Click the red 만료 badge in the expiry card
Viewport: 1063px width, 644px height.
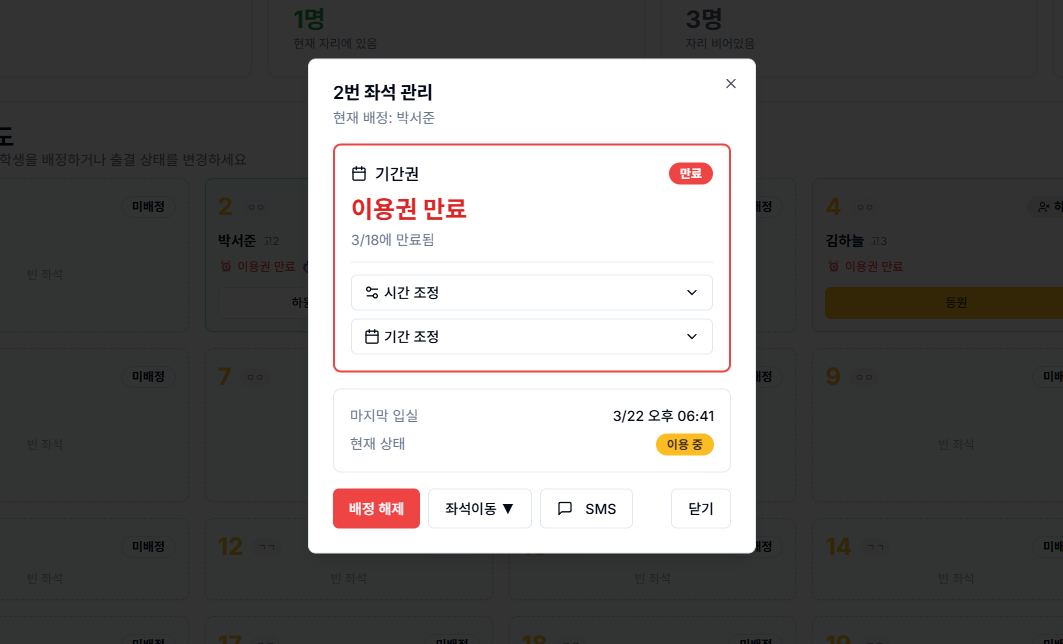pos(690,173)
